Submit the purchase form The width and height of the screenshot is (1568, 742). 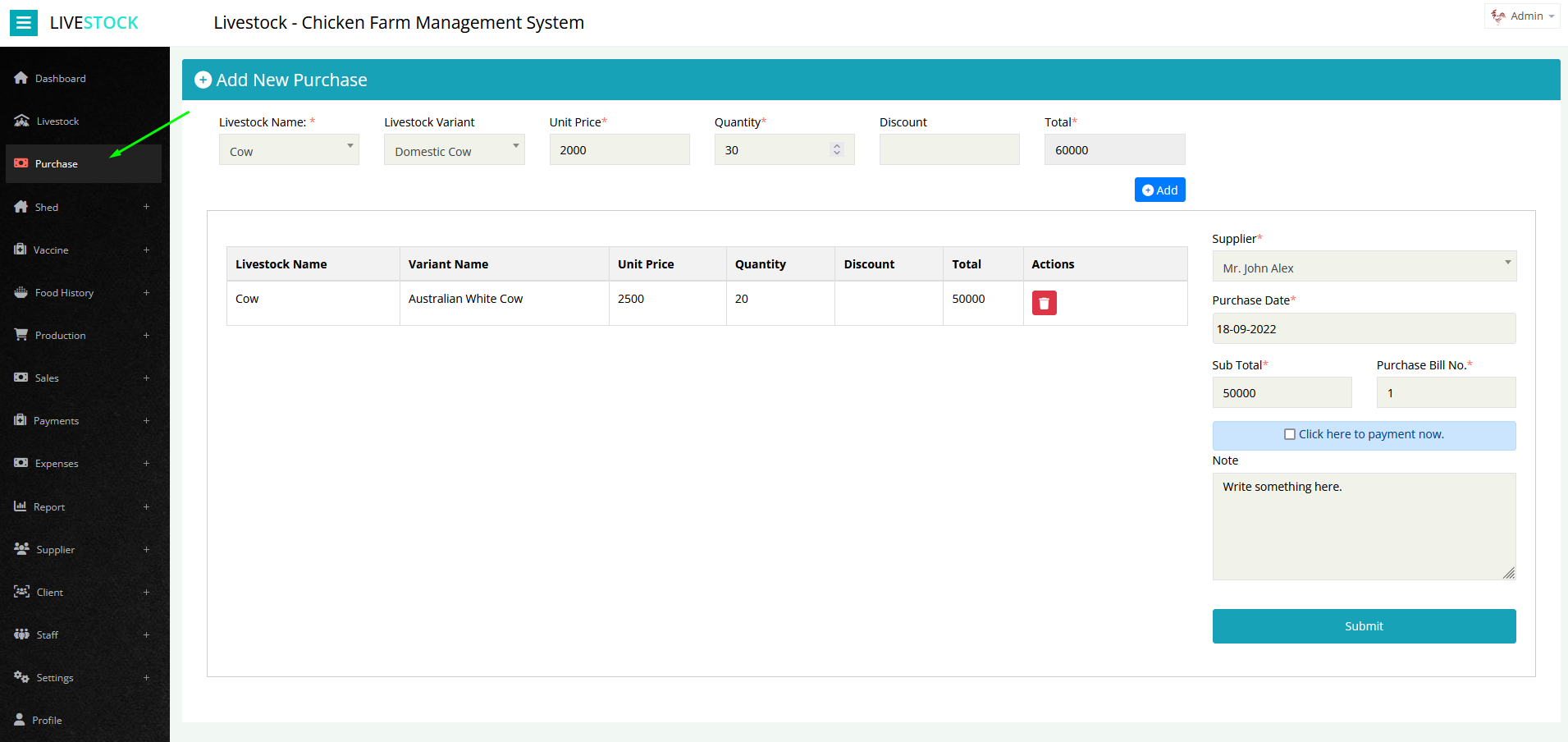(x=1363, y=625)
